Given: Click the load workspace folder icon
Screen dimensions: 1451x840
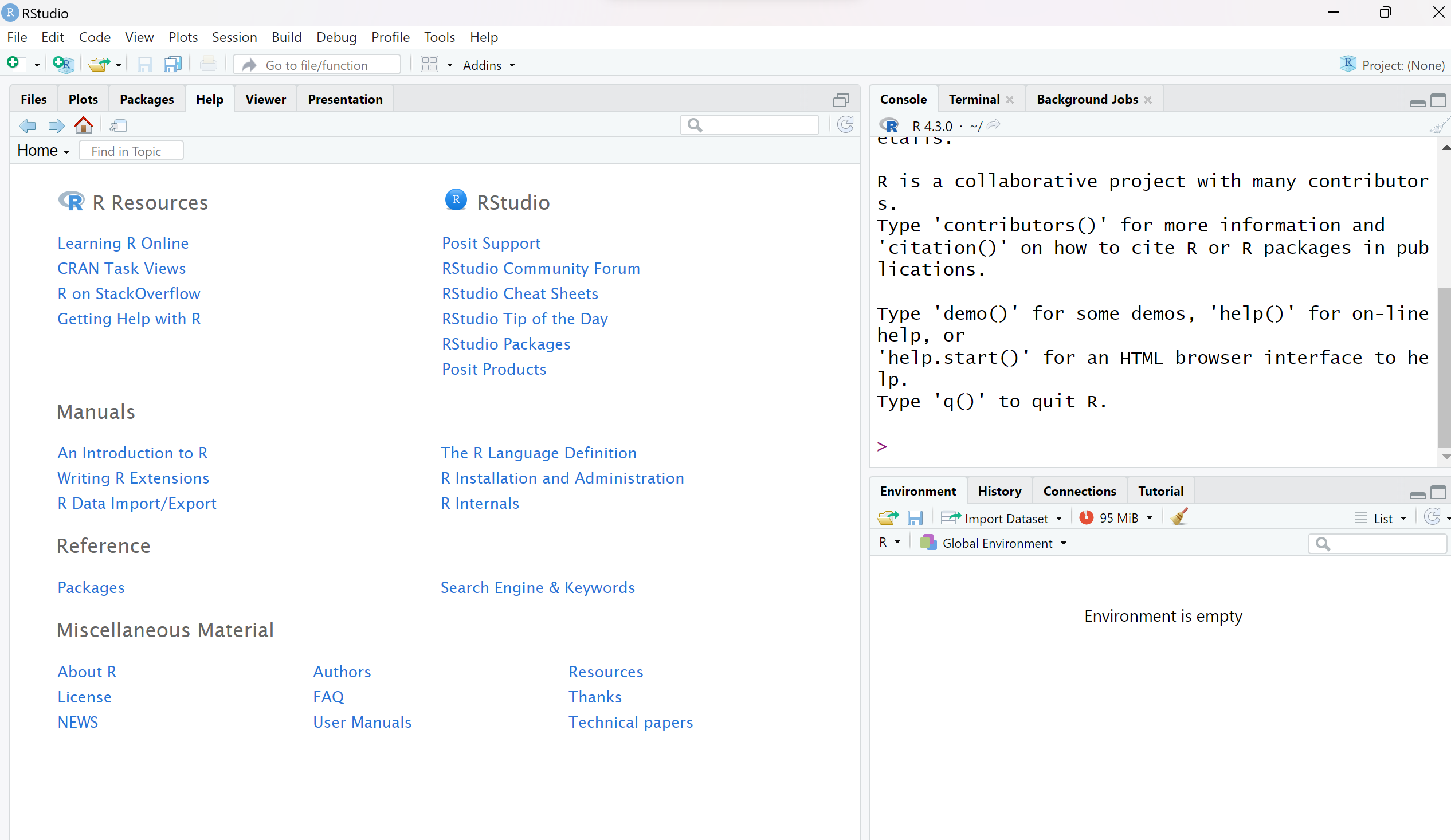Looking at the screenshot, I should tap(887, 517).
